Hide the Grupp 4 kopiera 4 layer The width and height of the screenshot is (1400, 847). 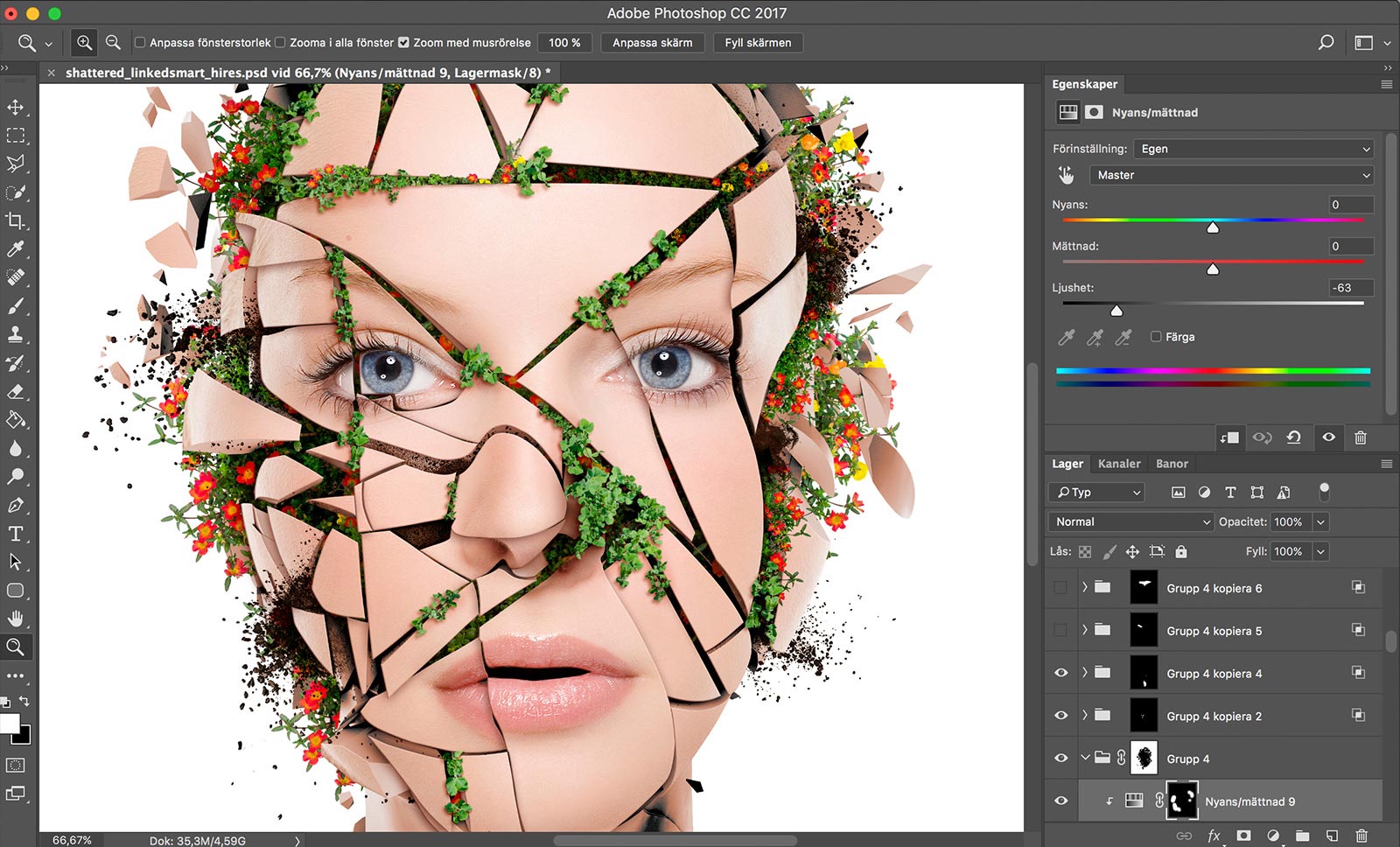tap(1060, 673)
